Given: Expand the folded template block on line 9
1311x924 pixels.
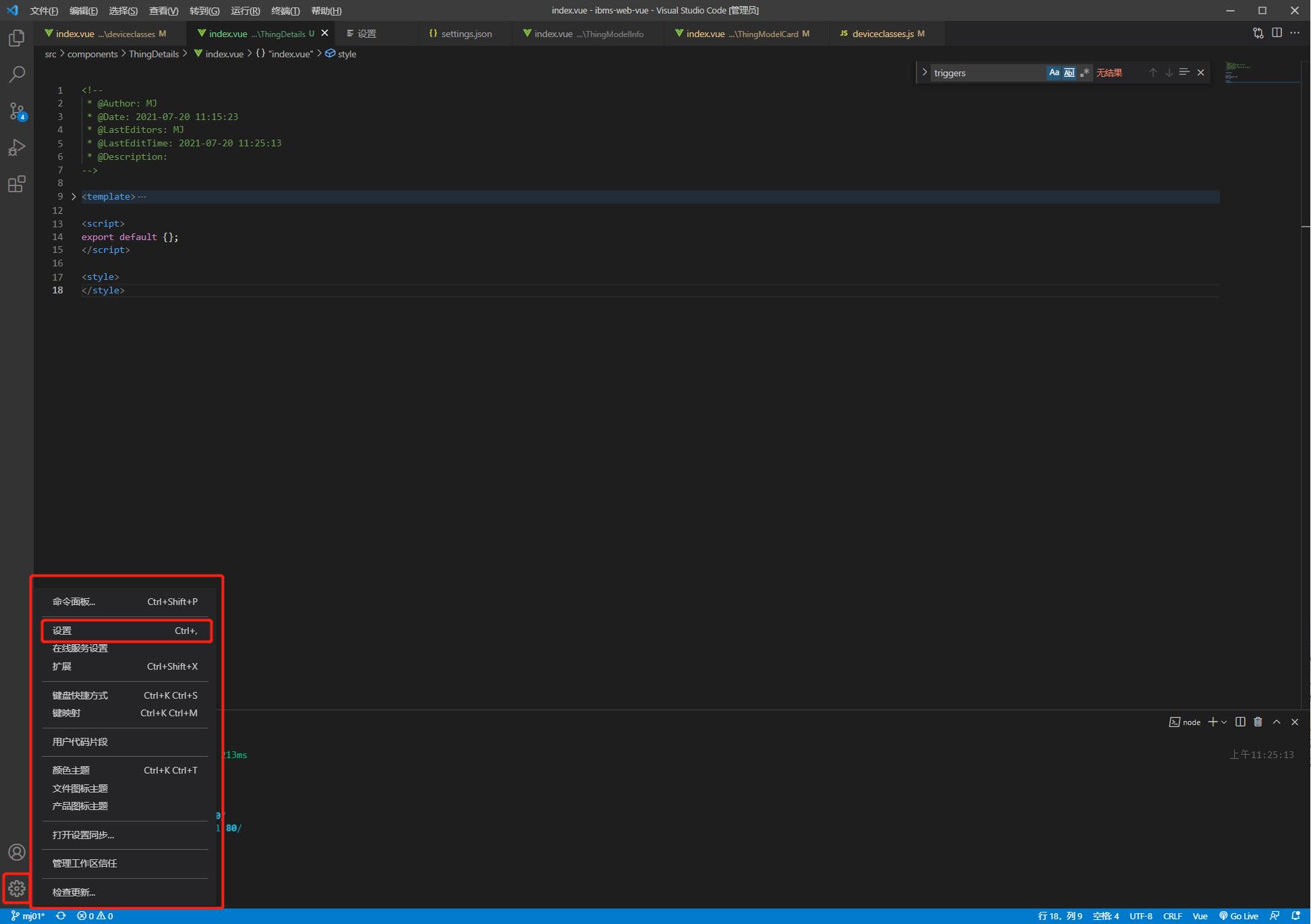Looking at the screenshot, I should [x=74, y=196].
